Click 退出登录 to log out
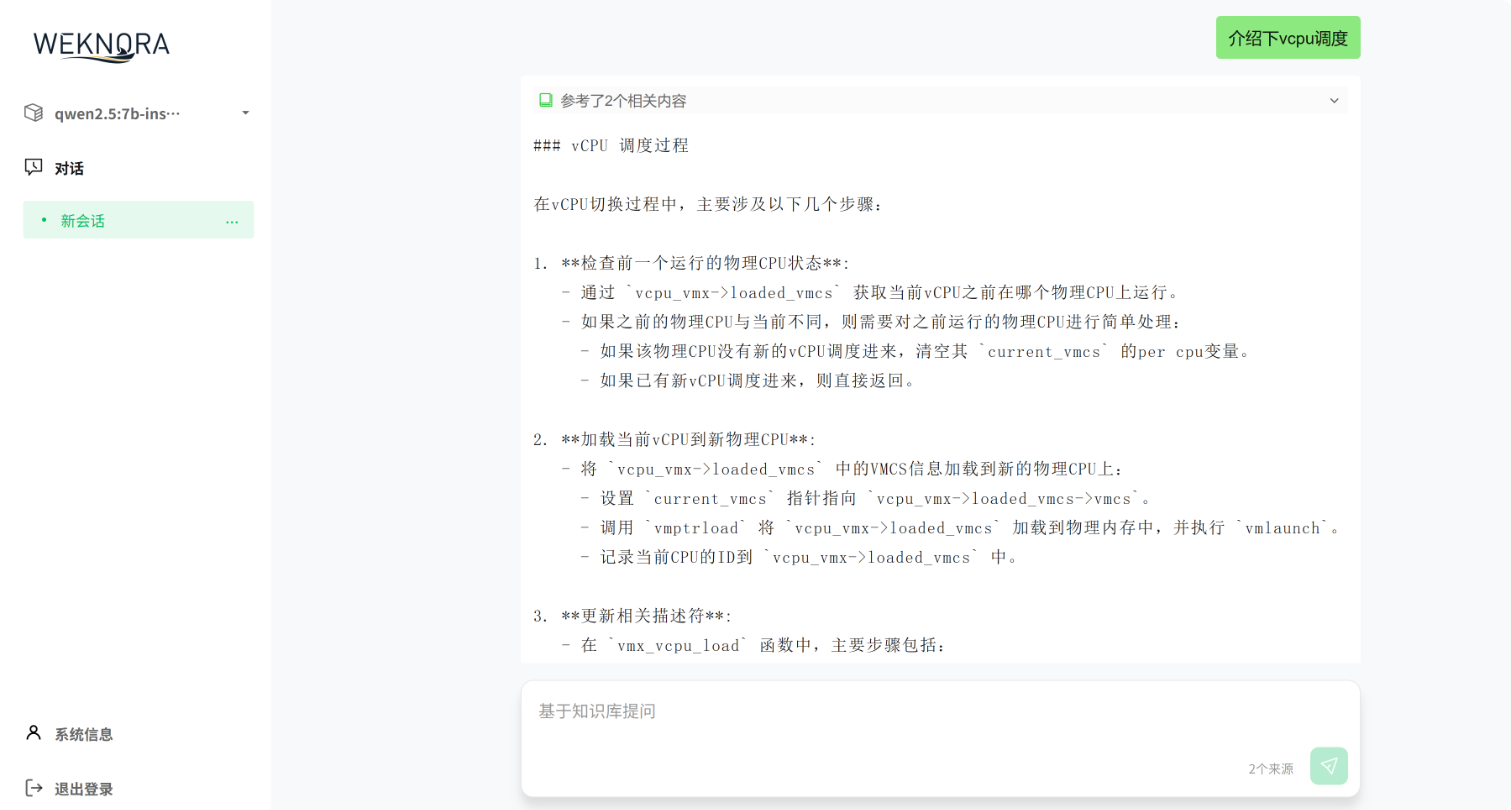The width and height of the screenshot is (1511, 810). (83, 787)
